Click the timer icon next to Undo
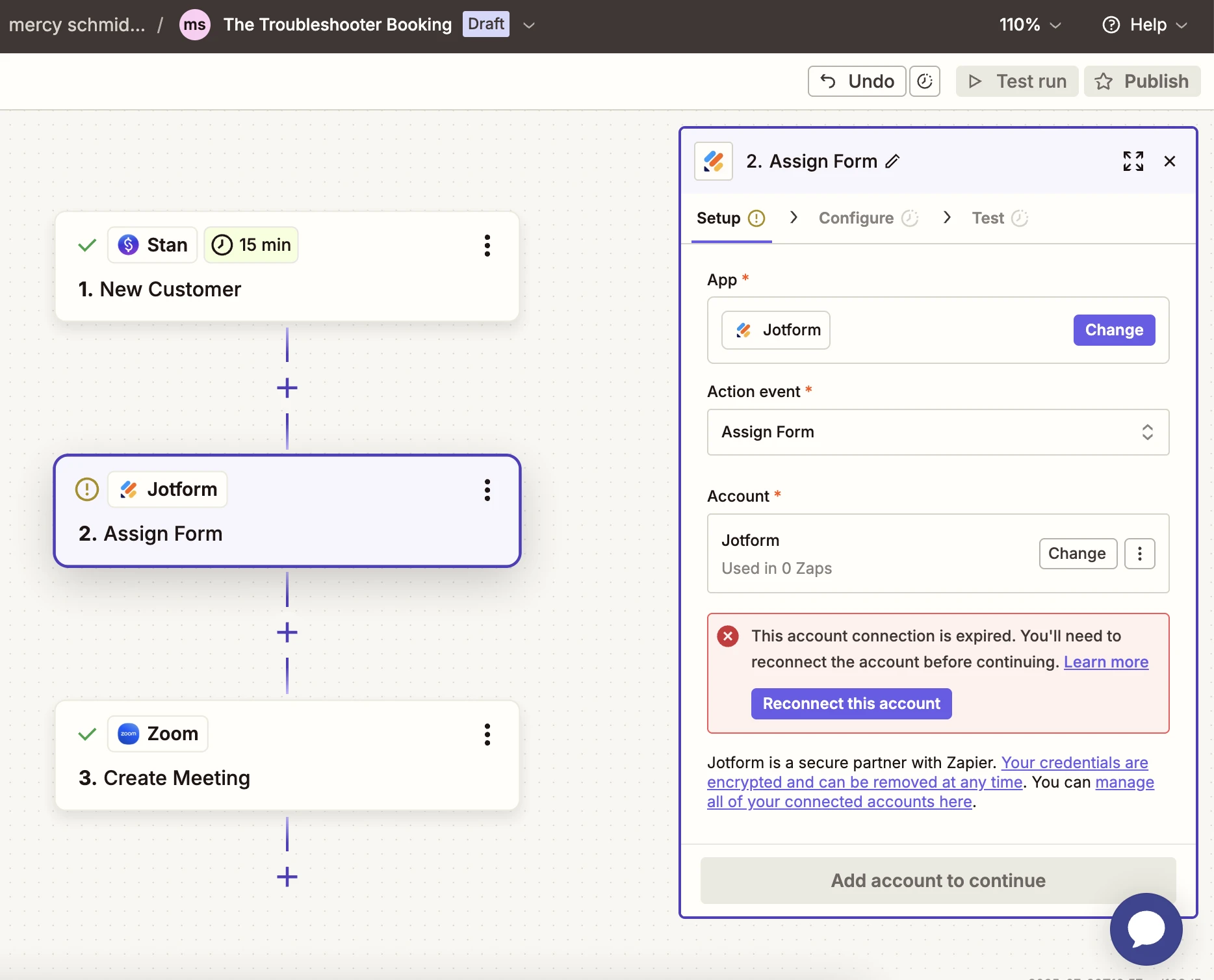The image size is (1214, 980). [x=925, y=81]
